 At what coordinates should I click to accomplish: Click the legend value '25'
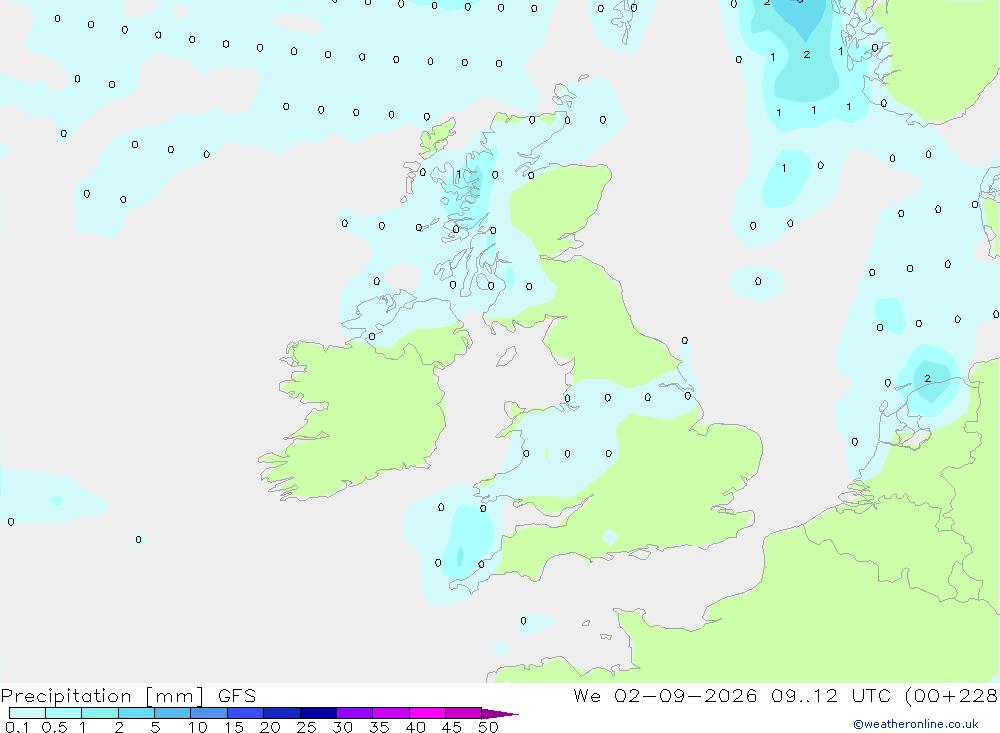(x=306, y=727)
